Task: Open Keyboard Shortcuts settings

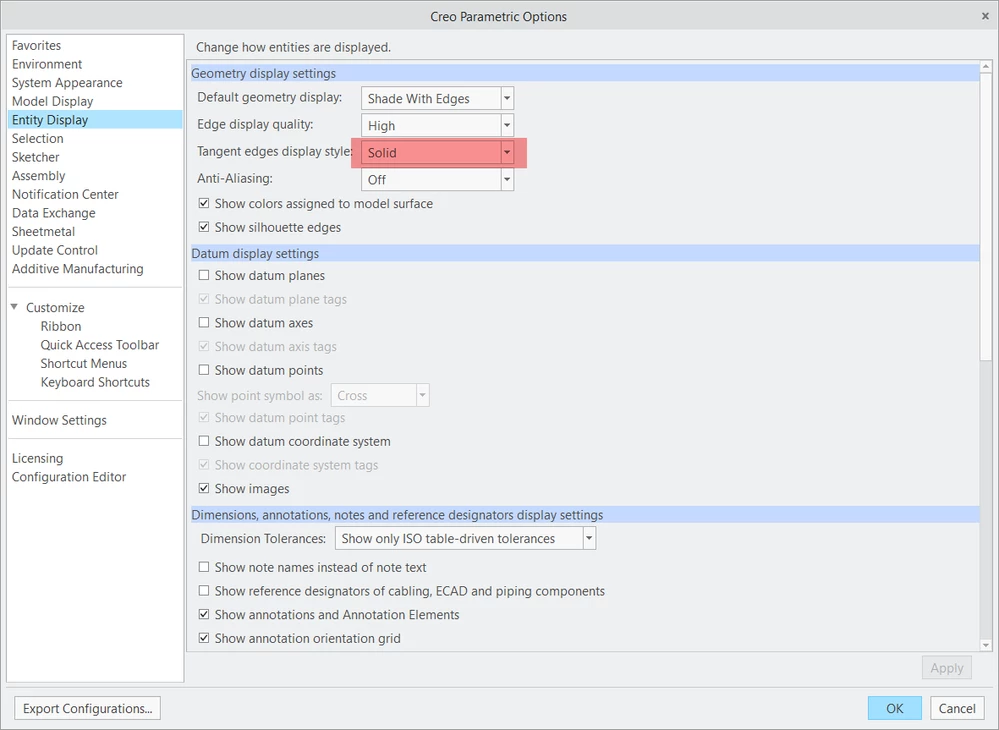Action: tap(95, 382)
